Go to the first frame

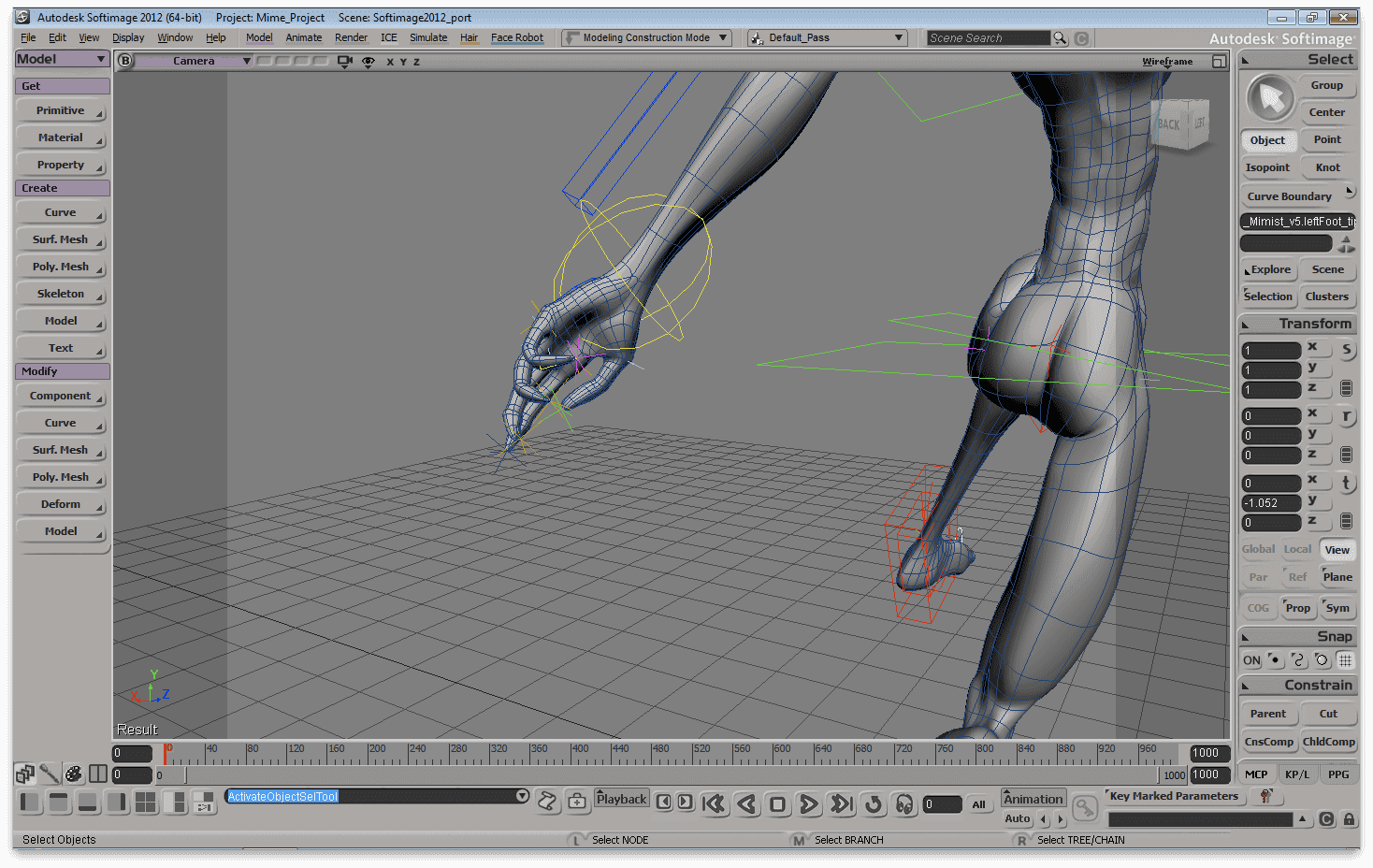coord(714,803)
